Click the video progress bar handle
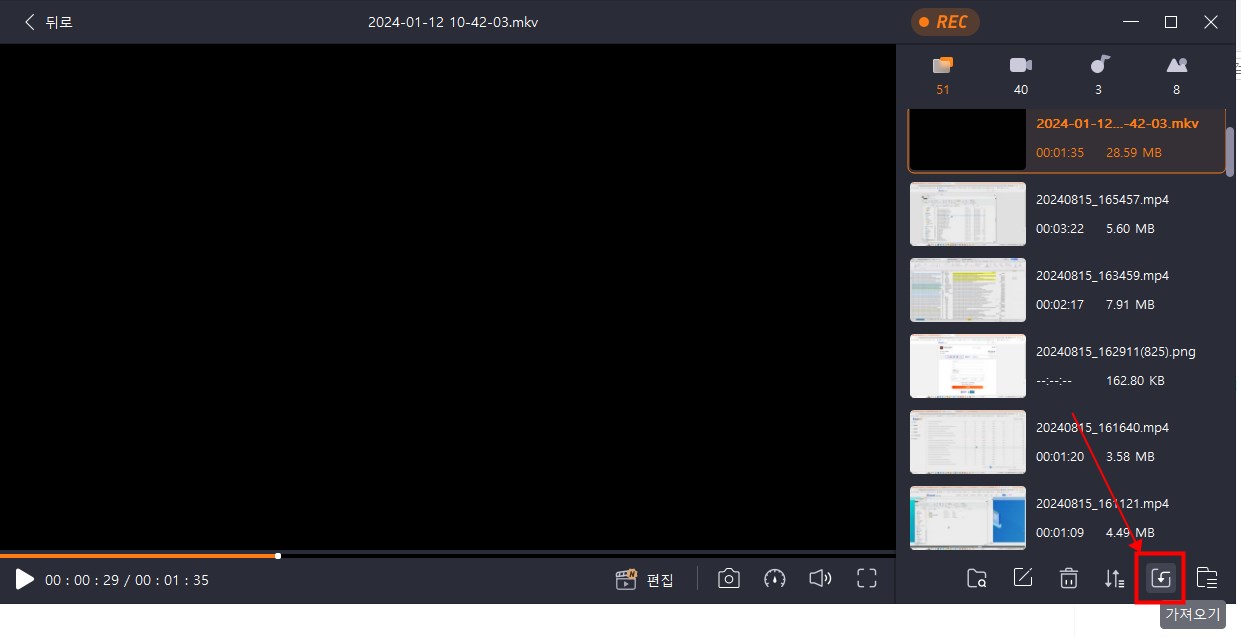This screenshot has height=638, width=1241. (278, 555)
